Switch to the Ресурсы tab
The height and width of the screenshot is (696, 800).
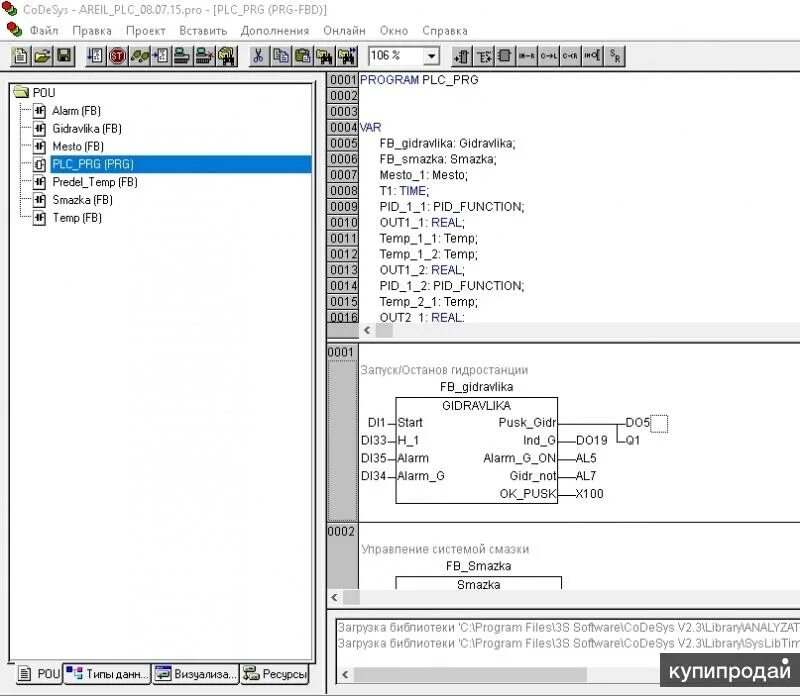(x=275, y=674)
